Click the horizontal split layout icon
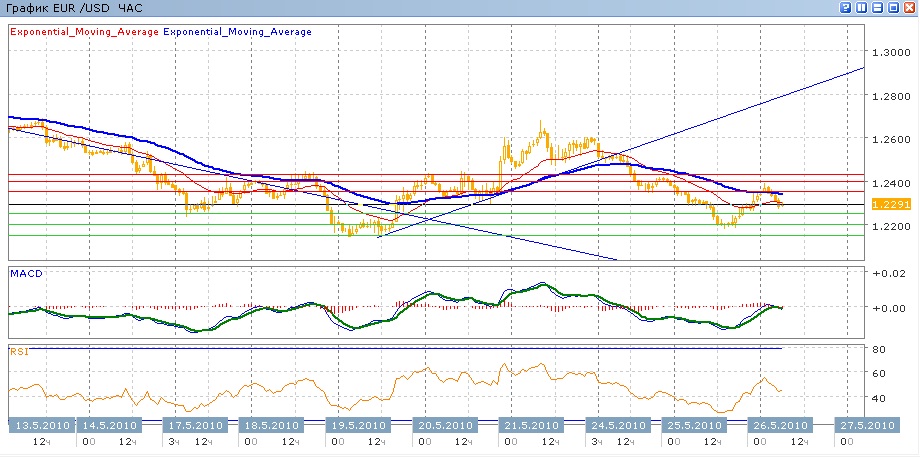Viewport: 920px width, 457px height. pyautogui.click(x=879, y=8)
